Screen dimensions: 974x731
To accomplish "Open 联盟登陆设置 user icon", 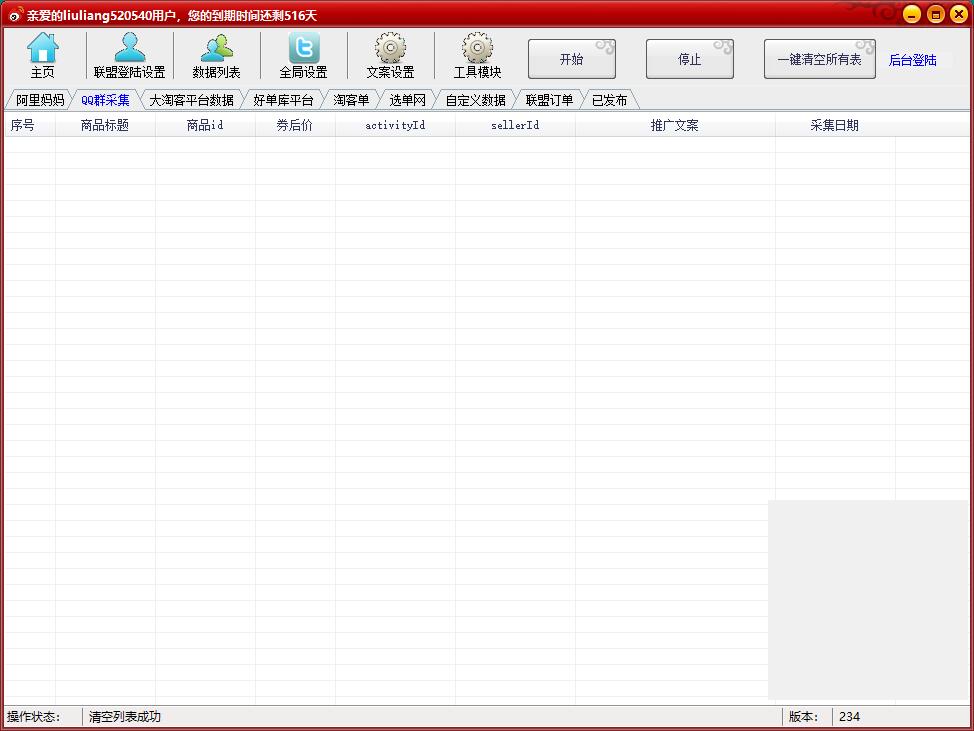I will [129, 48].
